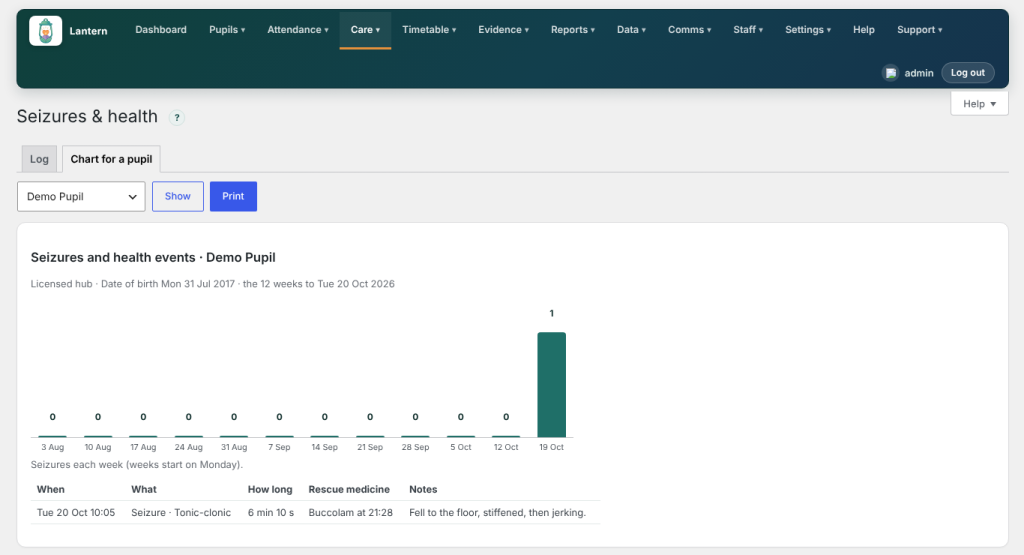Viewport: 1024px width, 555px height.
Task: Click the 'How long' column header
Action: coord(270,489)
